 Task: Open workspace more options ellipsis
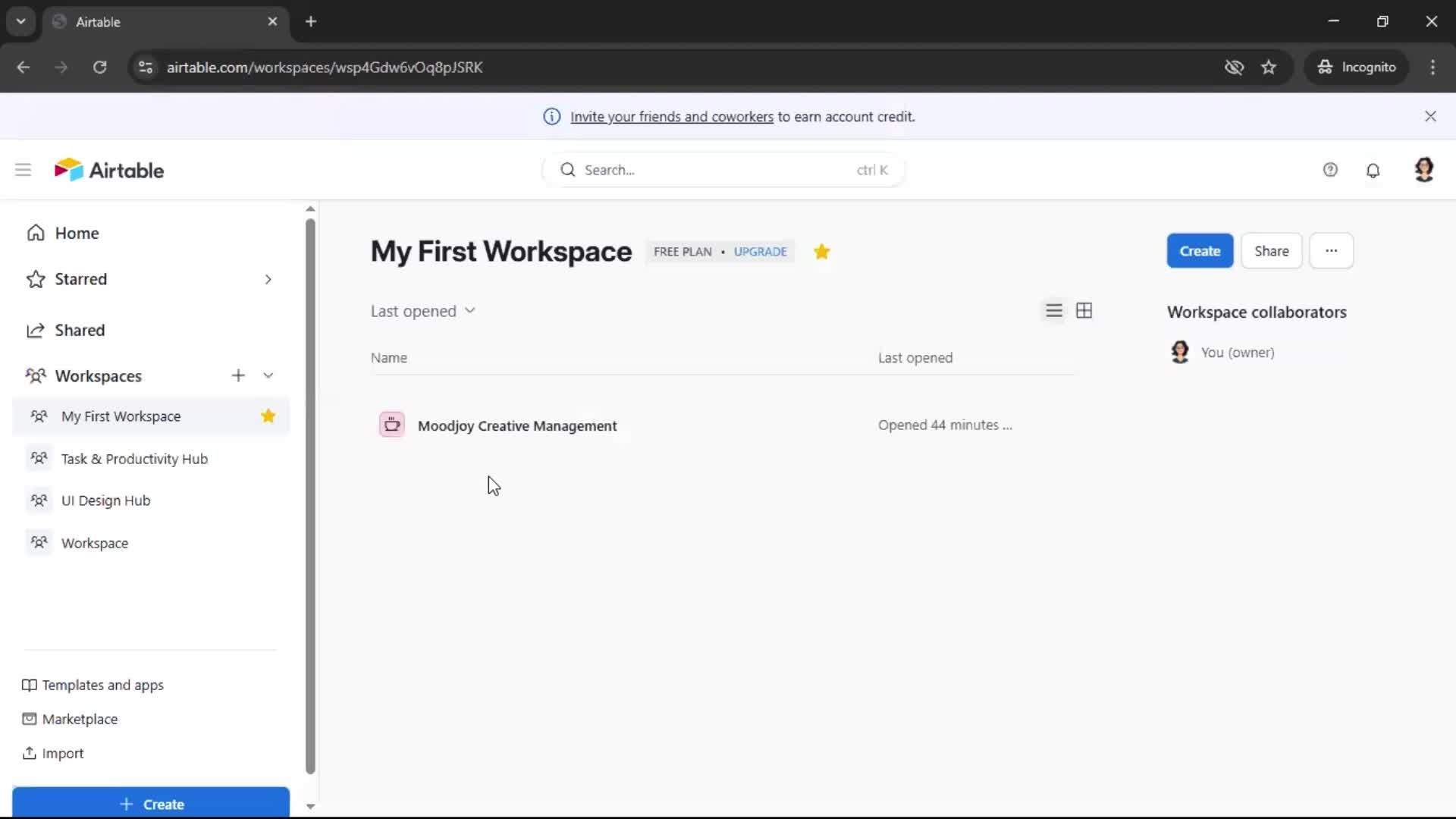pos(1331,251)
